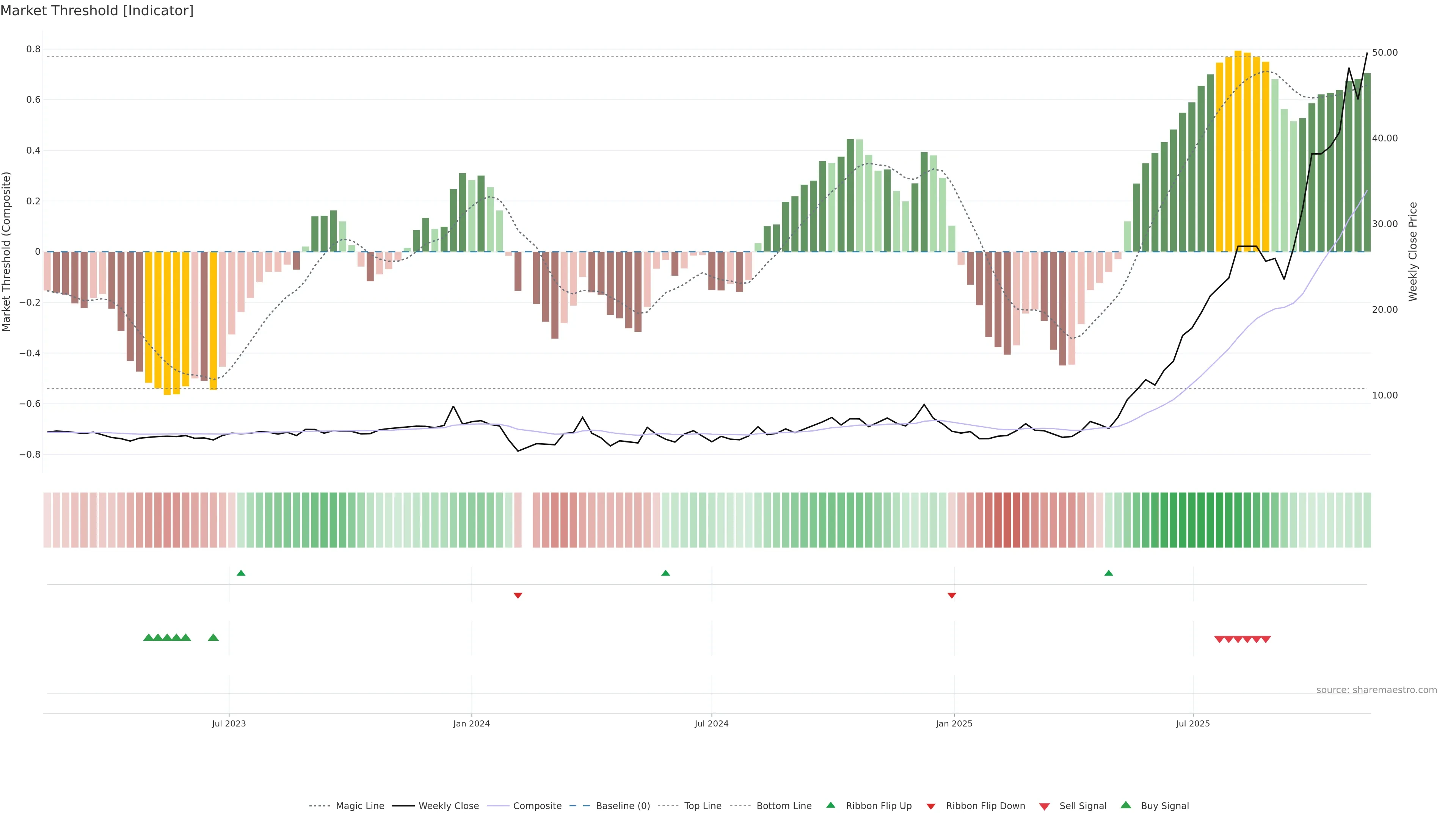Image resolution: width=1456 pixels, height=819 pixels.
Task: Click the Jul 2024 x-axis label
Action: coord(711,723)
